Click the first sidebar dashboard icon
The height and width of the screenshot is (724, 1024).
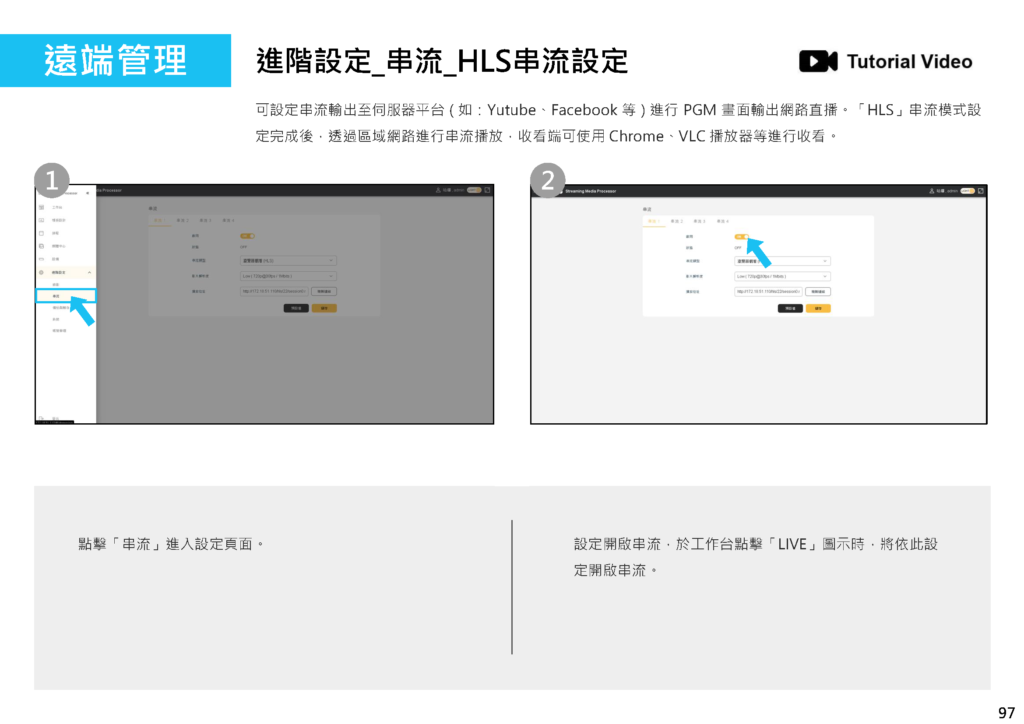pos(41,207)
